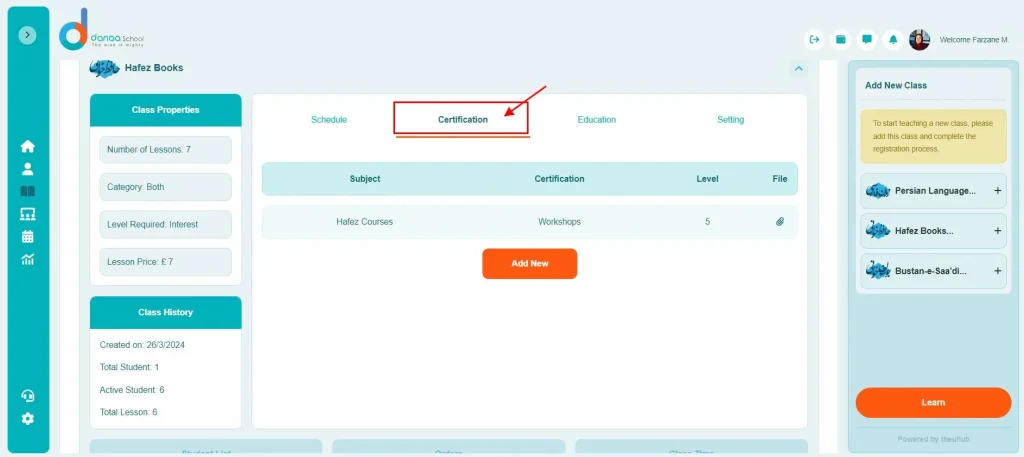Switch to the Schedule tab
This screenshot has height=457, width=1024.
328,119
